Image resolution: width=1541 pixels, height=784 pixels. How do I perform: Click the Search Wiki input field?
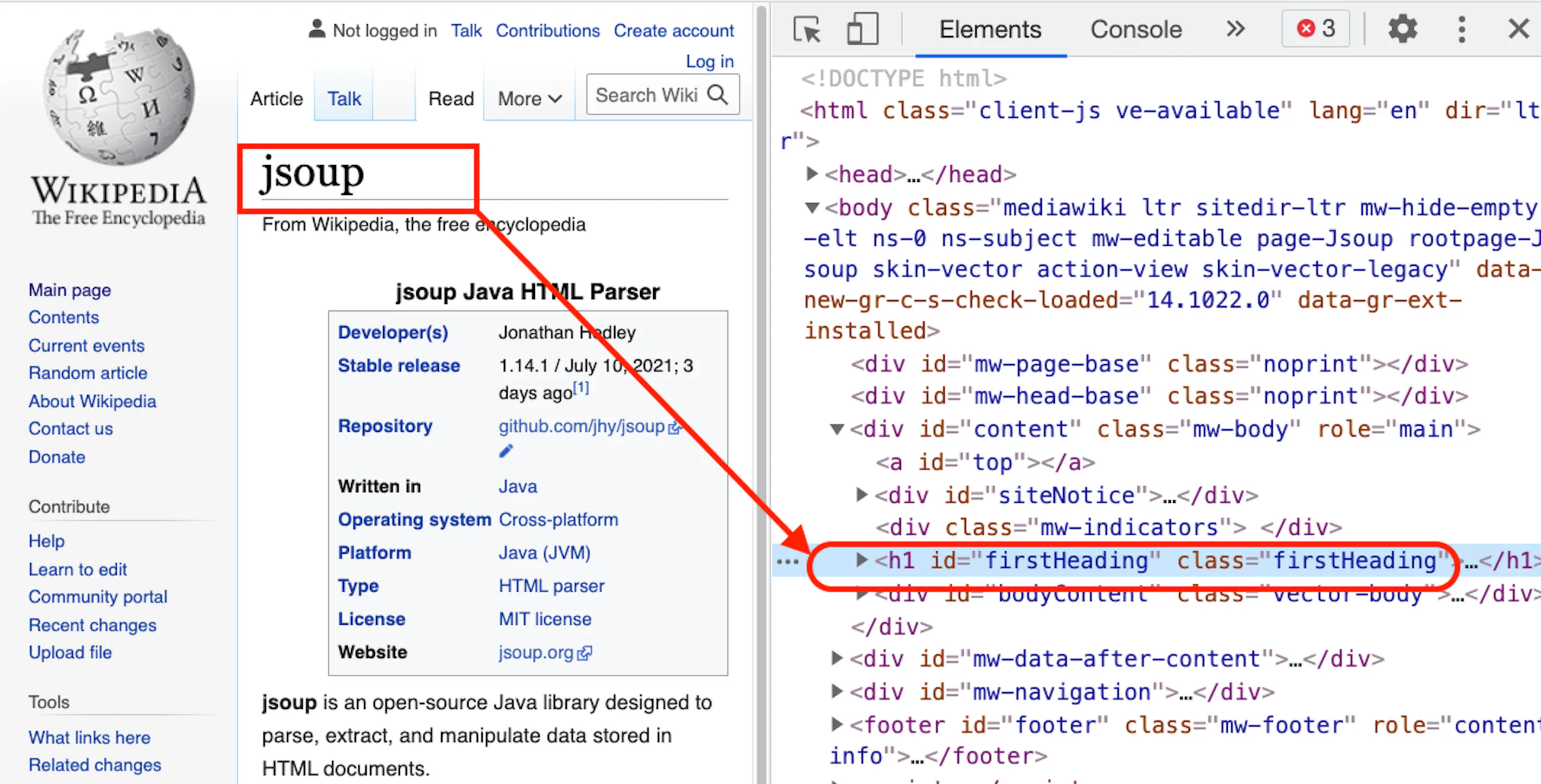(646, 95)
